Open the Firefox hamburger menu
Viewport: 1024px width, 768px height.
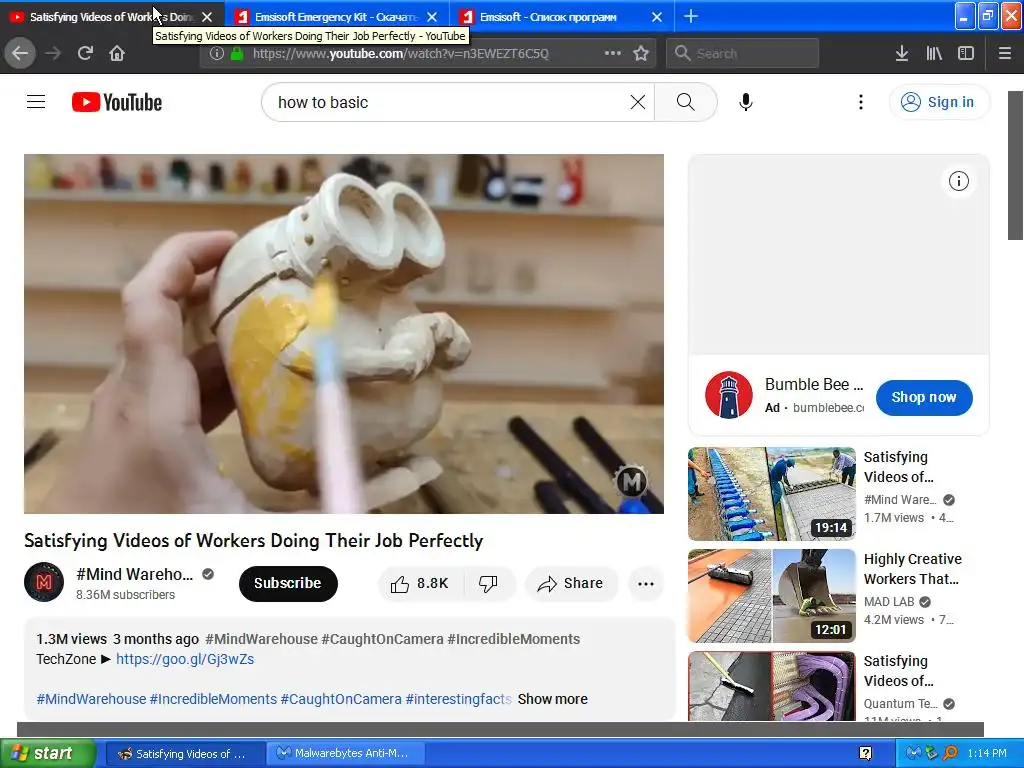pos(1005,54)
